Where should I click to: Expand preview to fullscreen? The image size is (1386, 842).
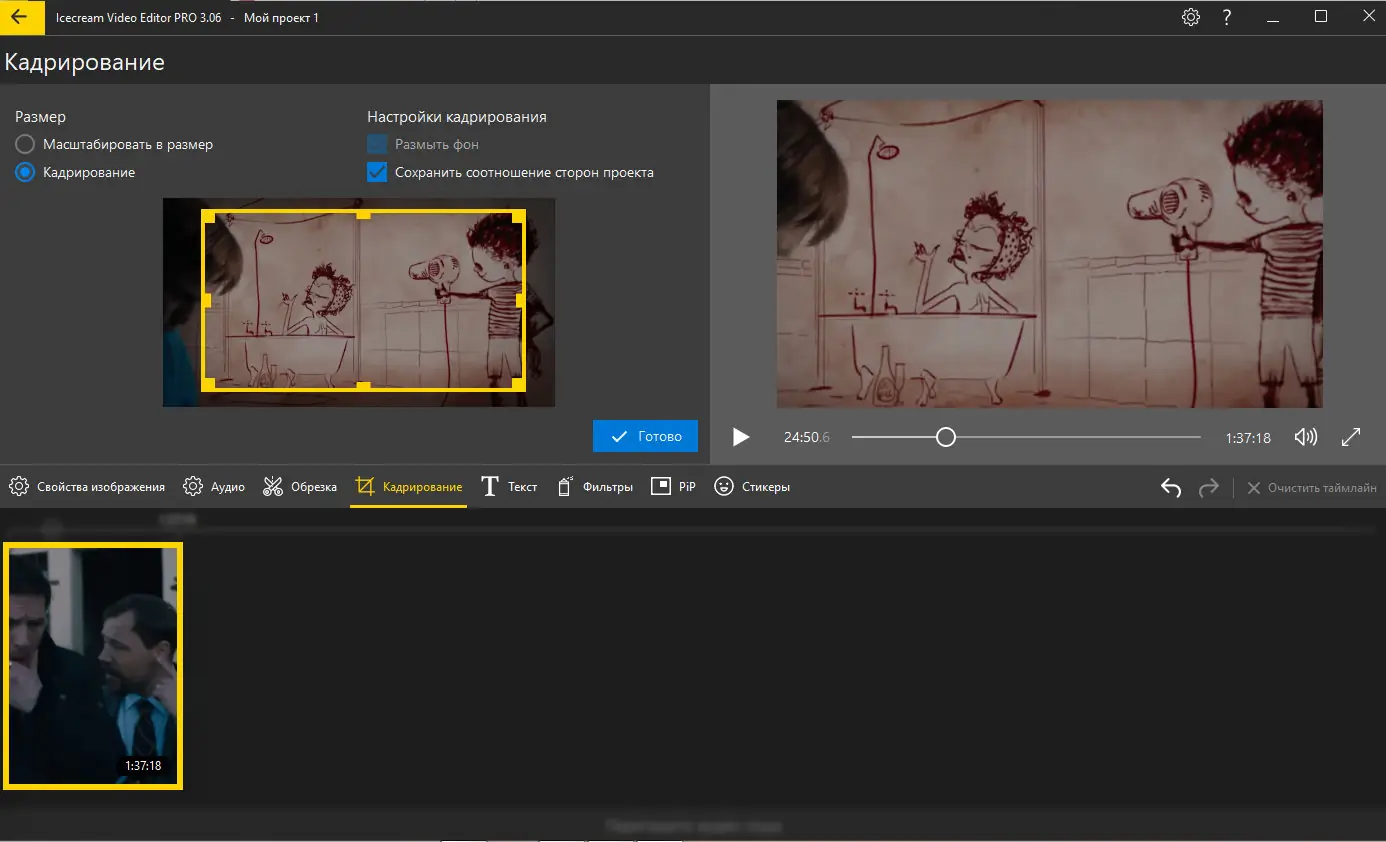[1350, 437]
